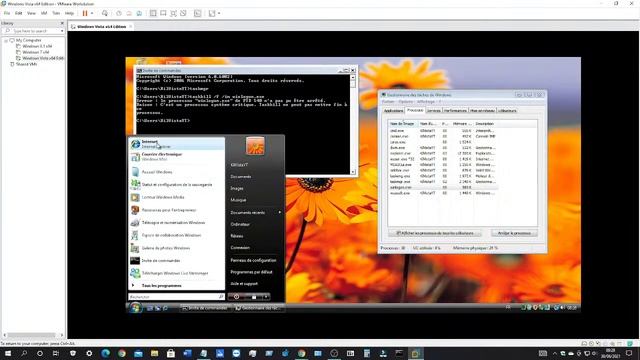The width and height of the screenshot is (640, 360).
Task: Click the VMware console terminal toolbar icon
Action: (198, 13)
